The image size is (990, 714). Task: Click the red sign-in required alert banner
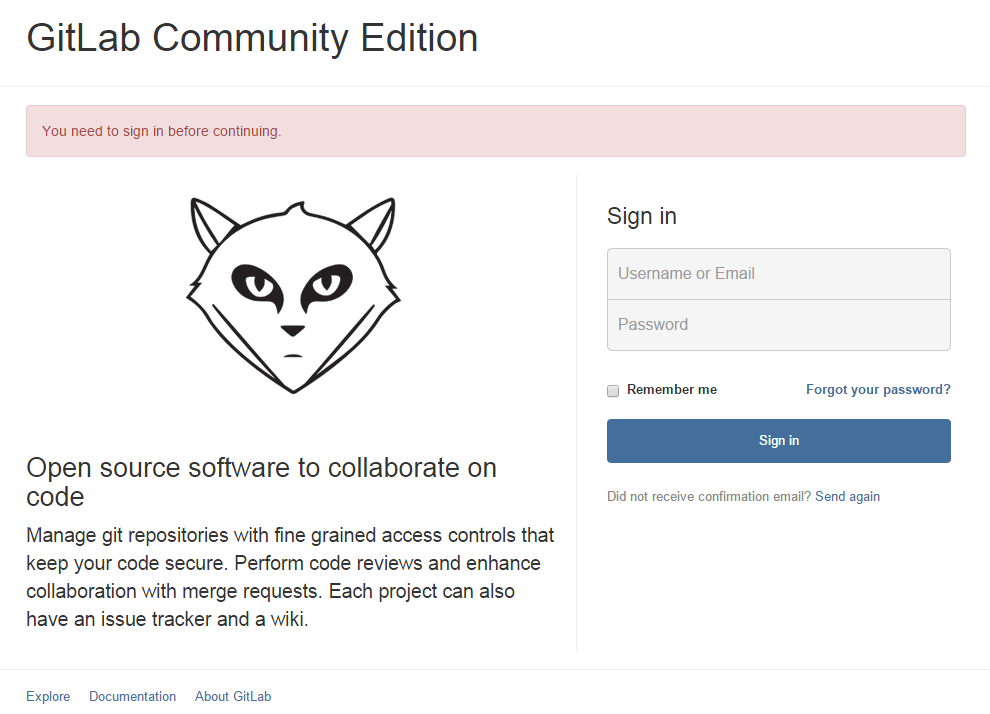click(495, 131)
